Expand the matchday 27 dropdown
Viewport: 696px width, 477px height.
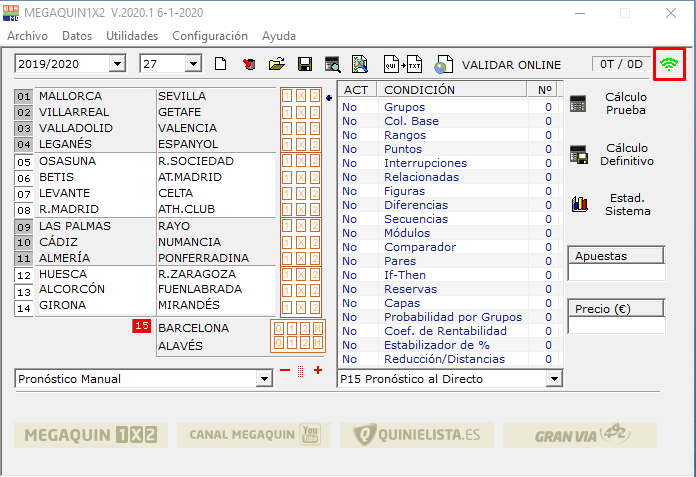193,64
